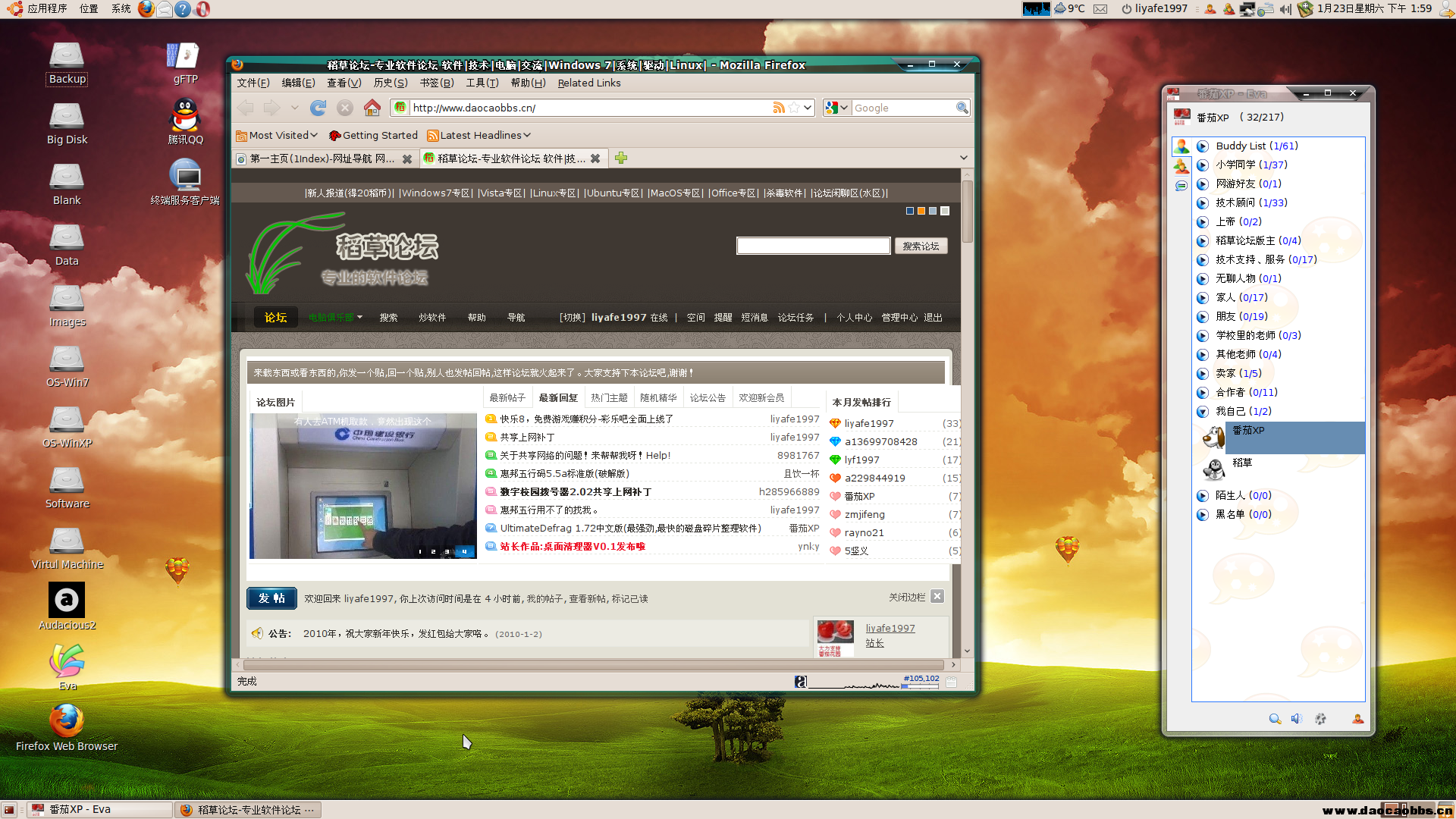Screen dimensions: 1456x819
Task: Bookmark page with star icon
Action: 793,108
